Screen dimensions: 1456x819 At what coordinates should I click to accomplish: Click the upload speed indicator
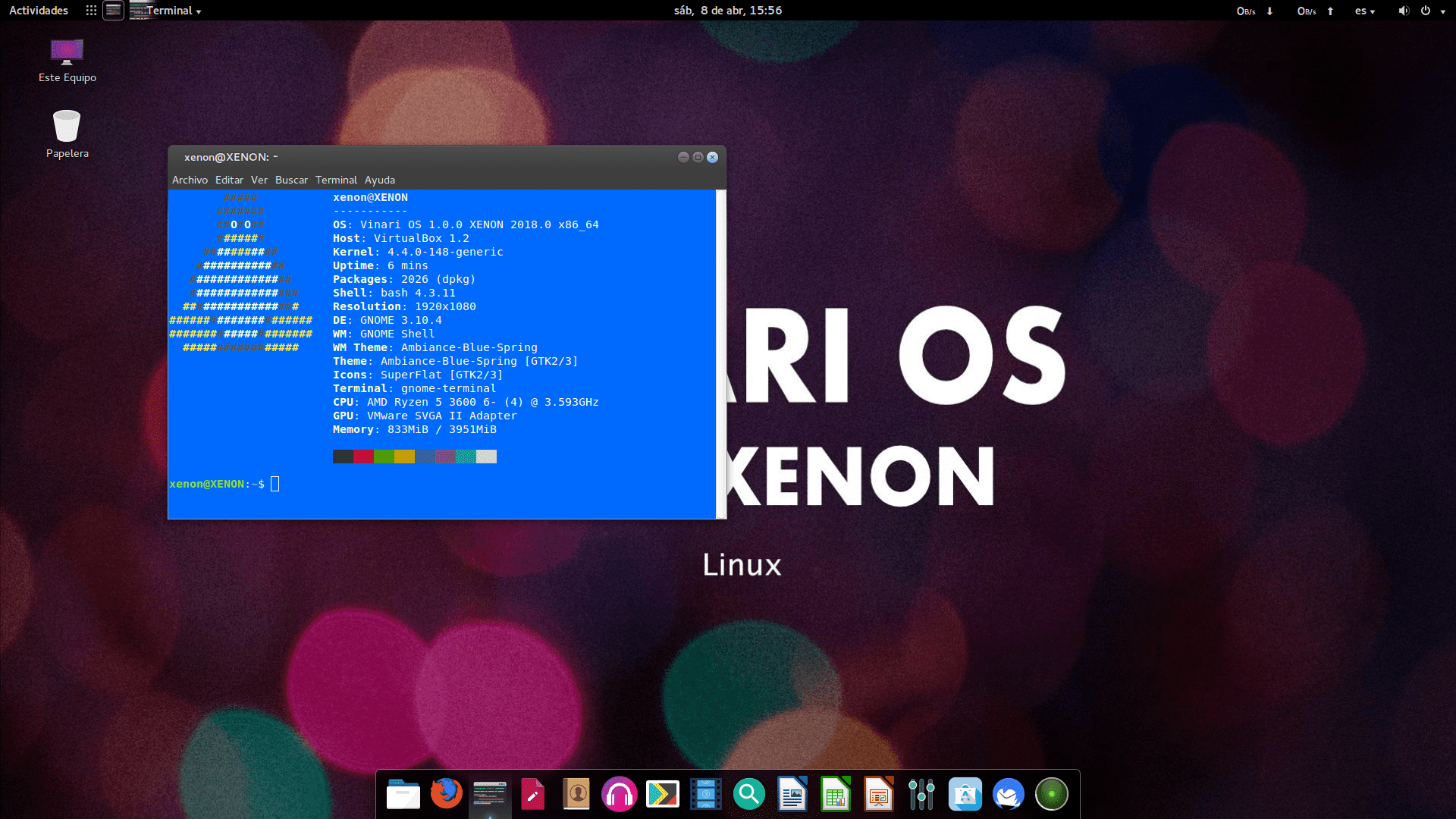tap(1316, 11)
